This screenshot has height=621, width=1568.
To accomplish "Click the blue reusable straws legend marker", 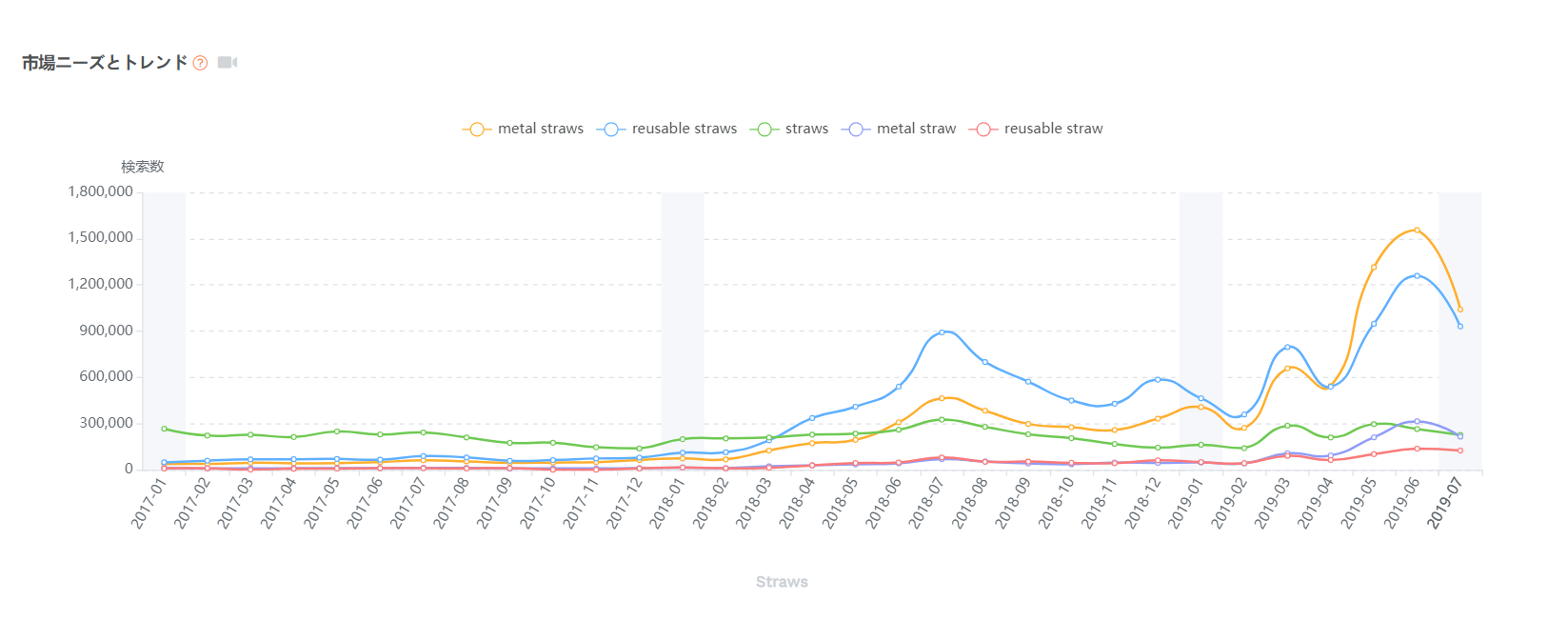I will (611, 130).
